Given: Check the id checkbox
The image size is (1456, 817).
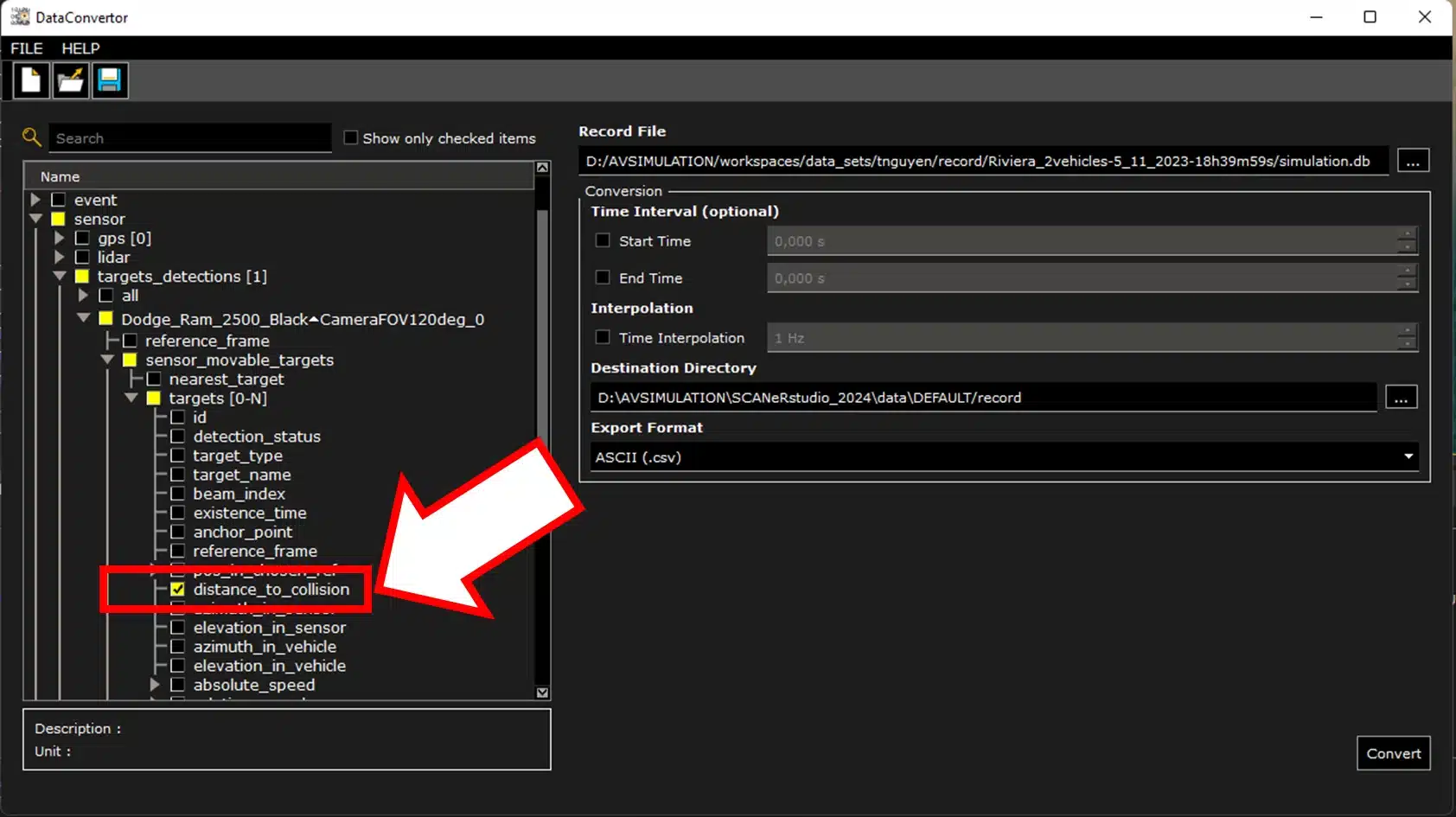Looking at the screenshot, I should pyautogui.click(x=178, y=417).
